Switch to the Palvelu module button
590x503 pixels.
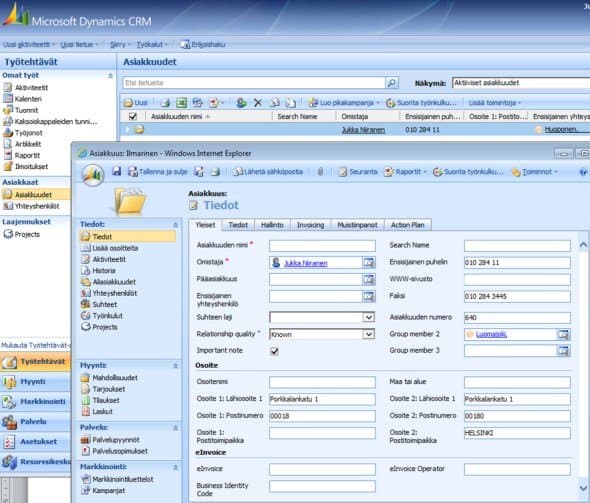(x=35, y=421)
